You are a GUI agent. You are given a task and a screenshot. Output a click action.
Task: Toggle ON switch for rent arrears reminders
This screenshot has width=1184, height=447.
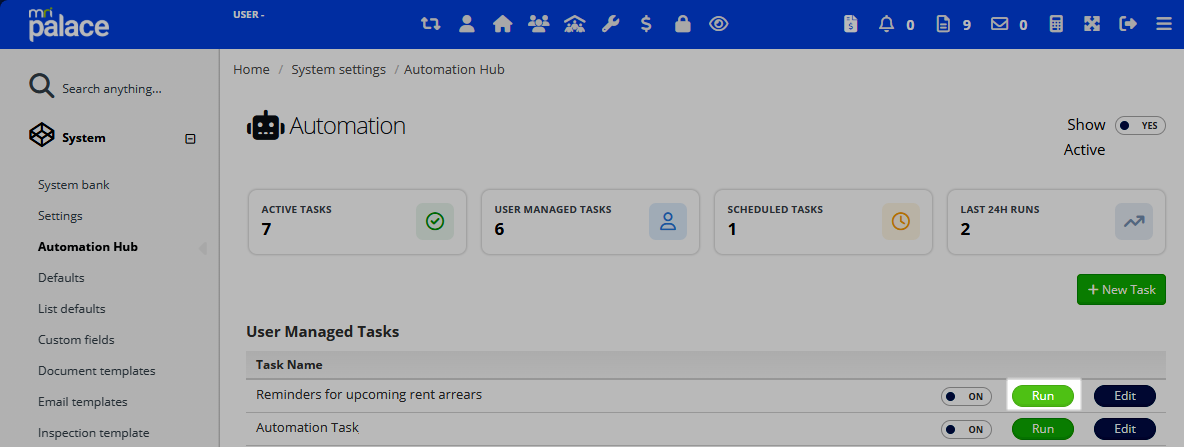967,396
